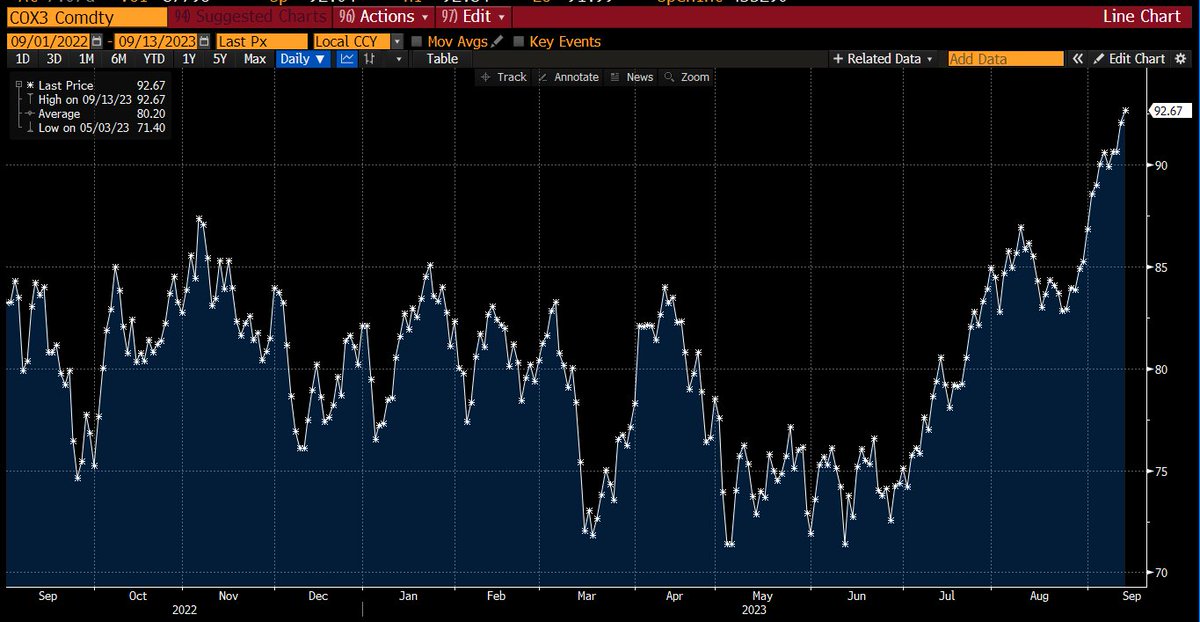Expand the chart type dropdown arrow

pos(398,59)
